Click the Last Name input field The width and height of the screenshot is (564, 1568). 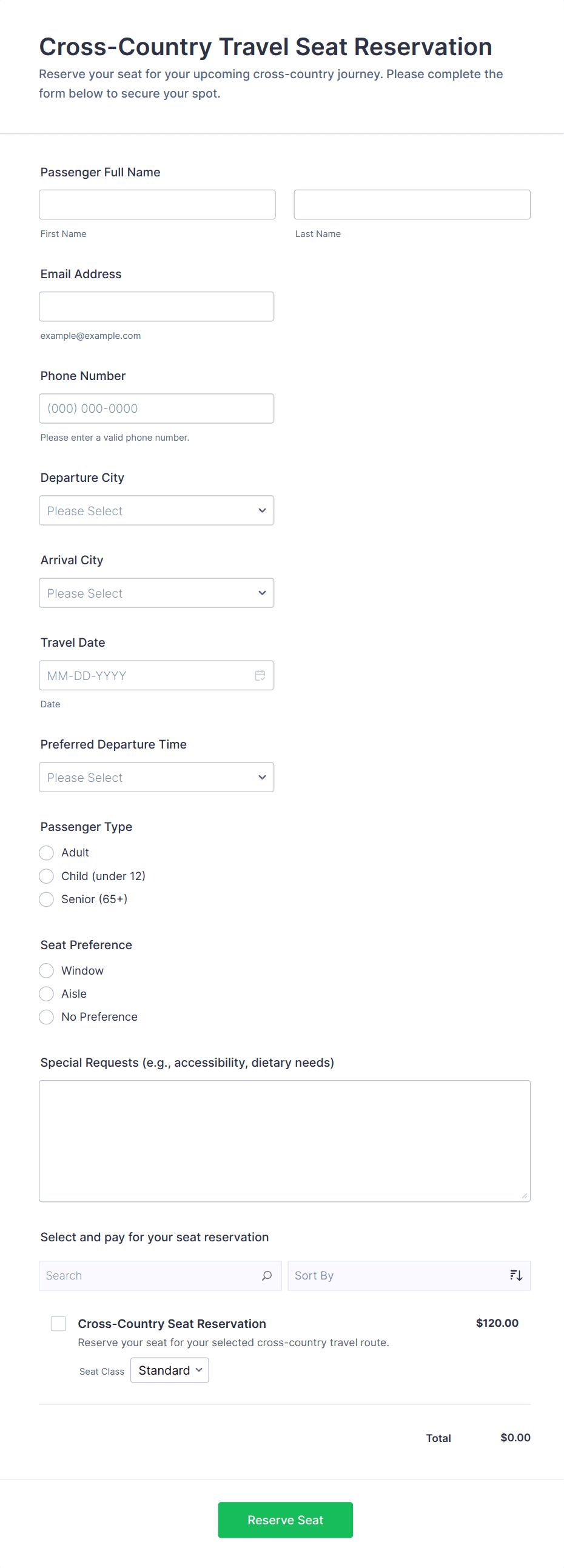point(412,204)
